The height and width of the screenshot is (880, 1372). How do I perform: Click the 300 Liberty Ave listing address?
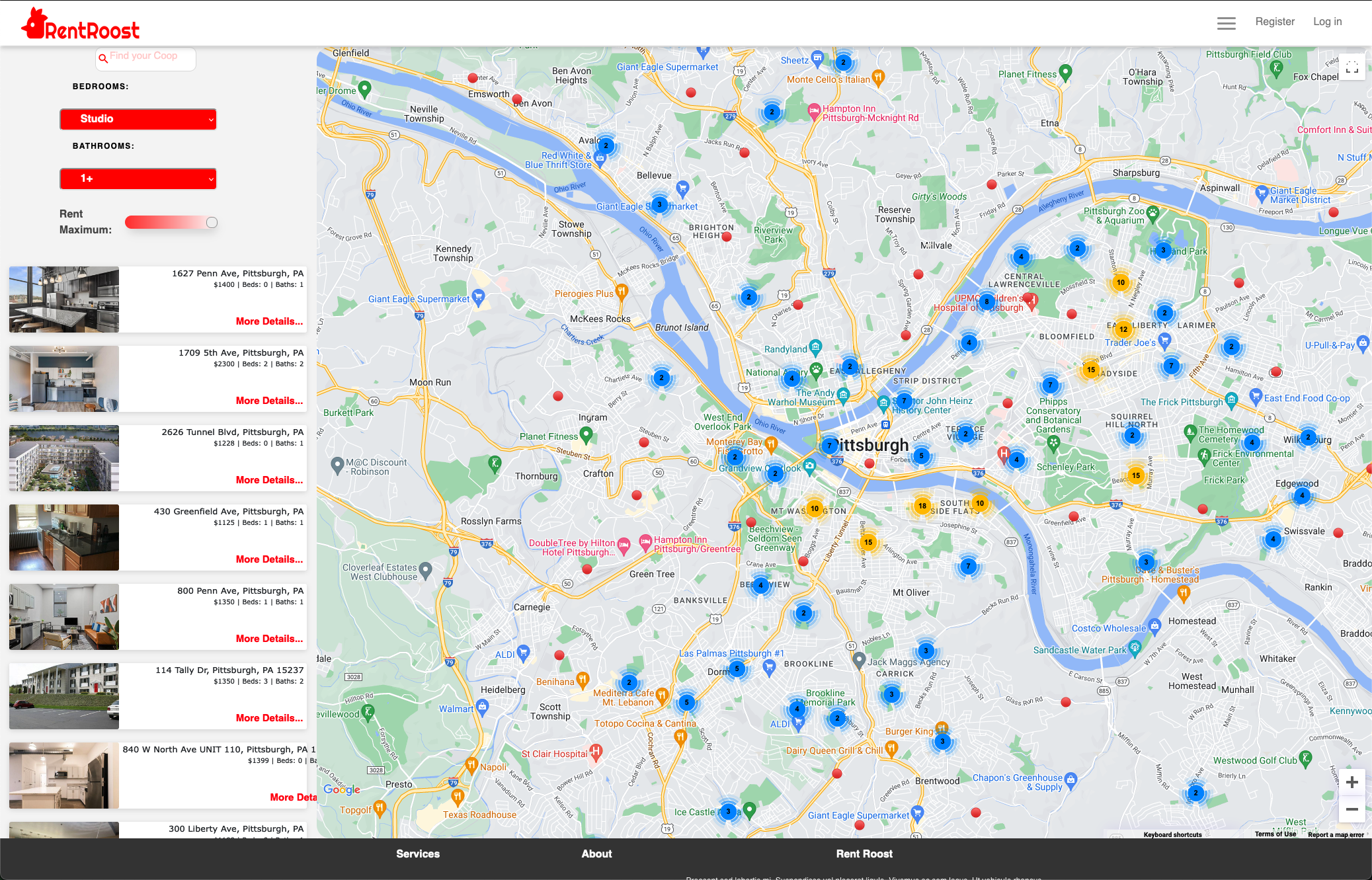236,829
